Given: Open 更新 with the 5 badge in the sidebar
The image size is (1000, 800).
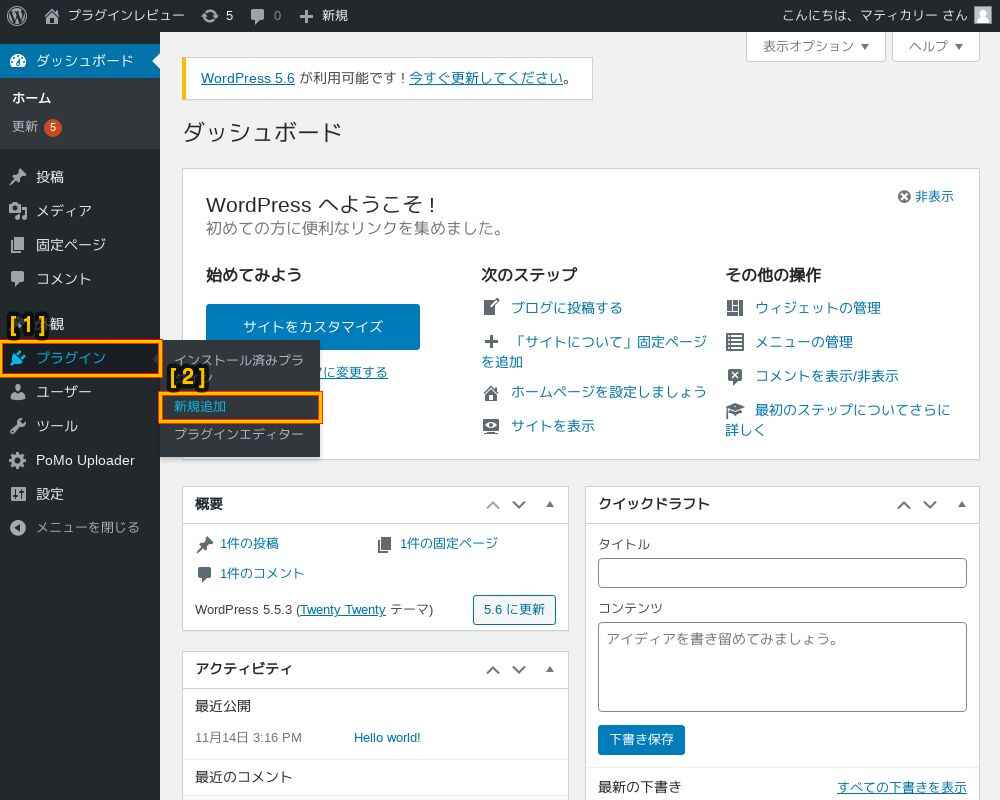Looking at the screenshot, I should pyautogui.click(x=36, y=127).
